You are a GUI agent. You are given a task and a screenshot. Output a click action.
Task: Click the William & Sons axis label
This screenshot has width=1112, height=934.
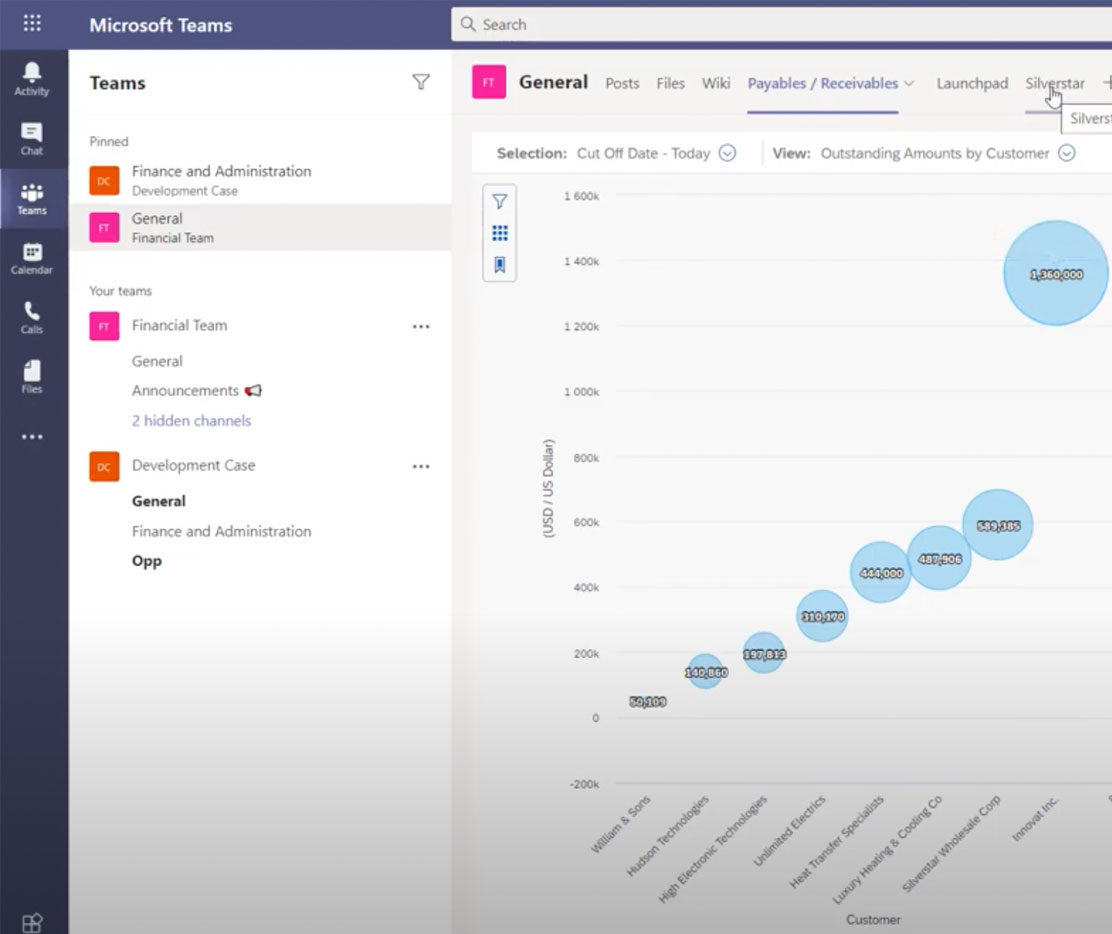point(621,824)
